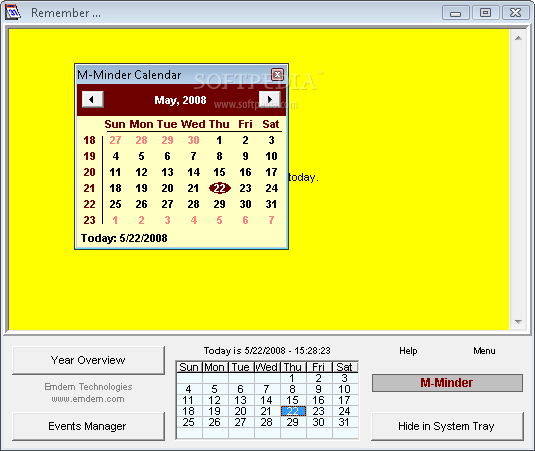Screen dimensions: 535x451
Task: Click Wed header in popup calendar
Action: click(x=193, y=124)
